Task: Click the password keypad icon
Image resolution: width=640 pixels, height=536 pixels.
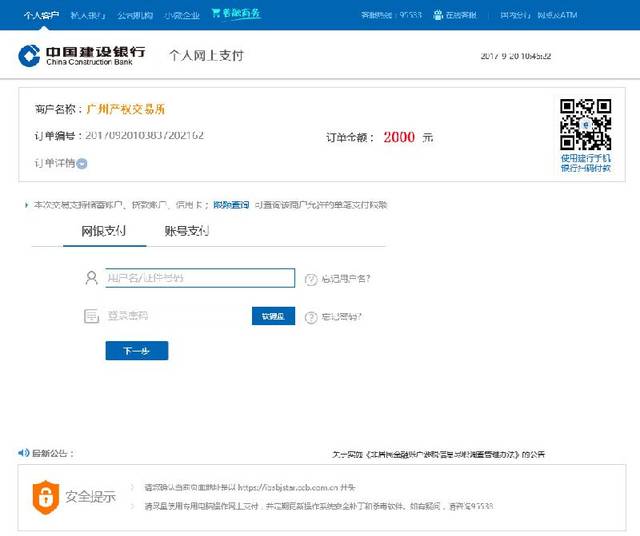Action: click(91, 316)
